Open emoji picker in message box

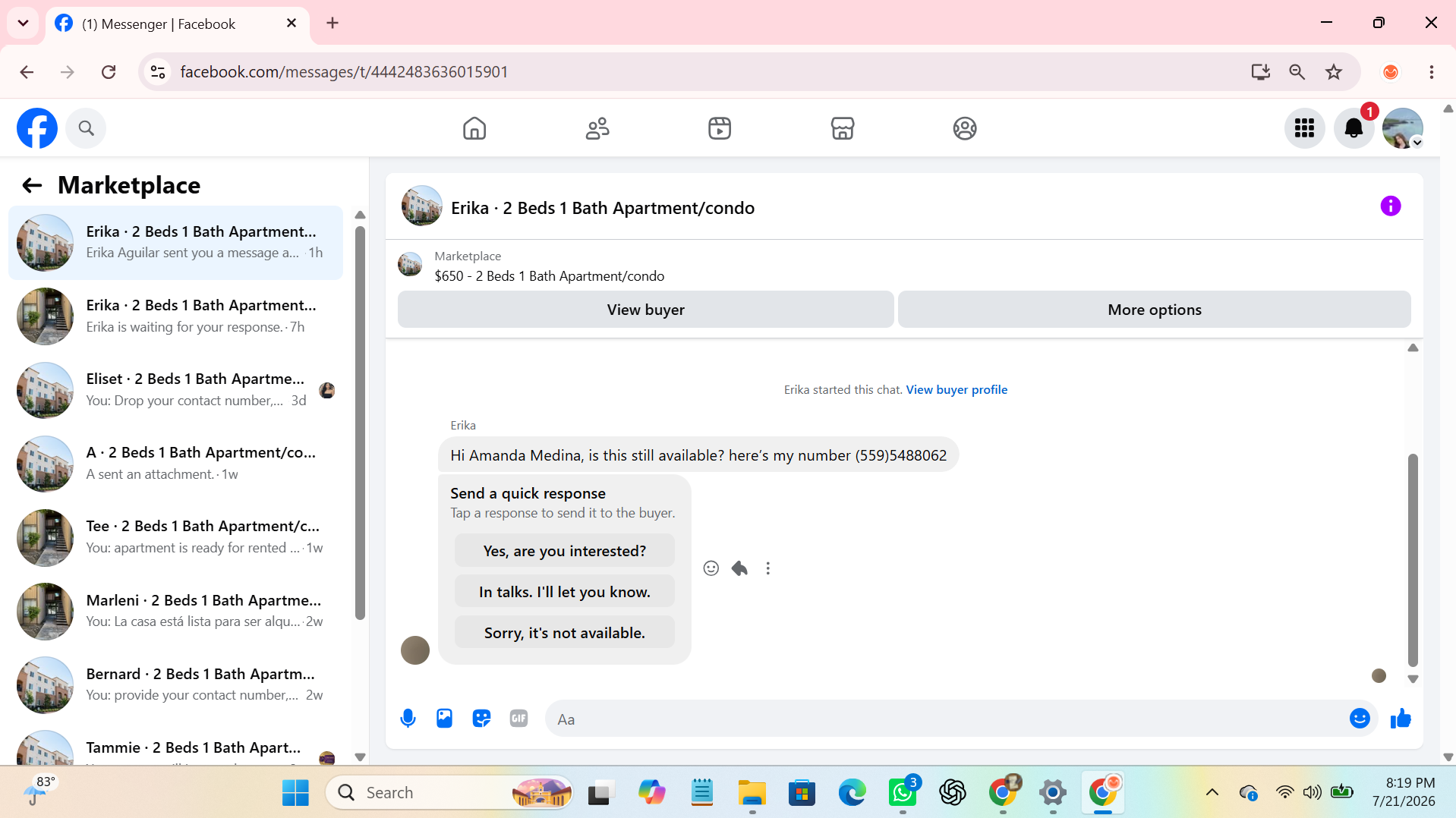[1360, 718]
